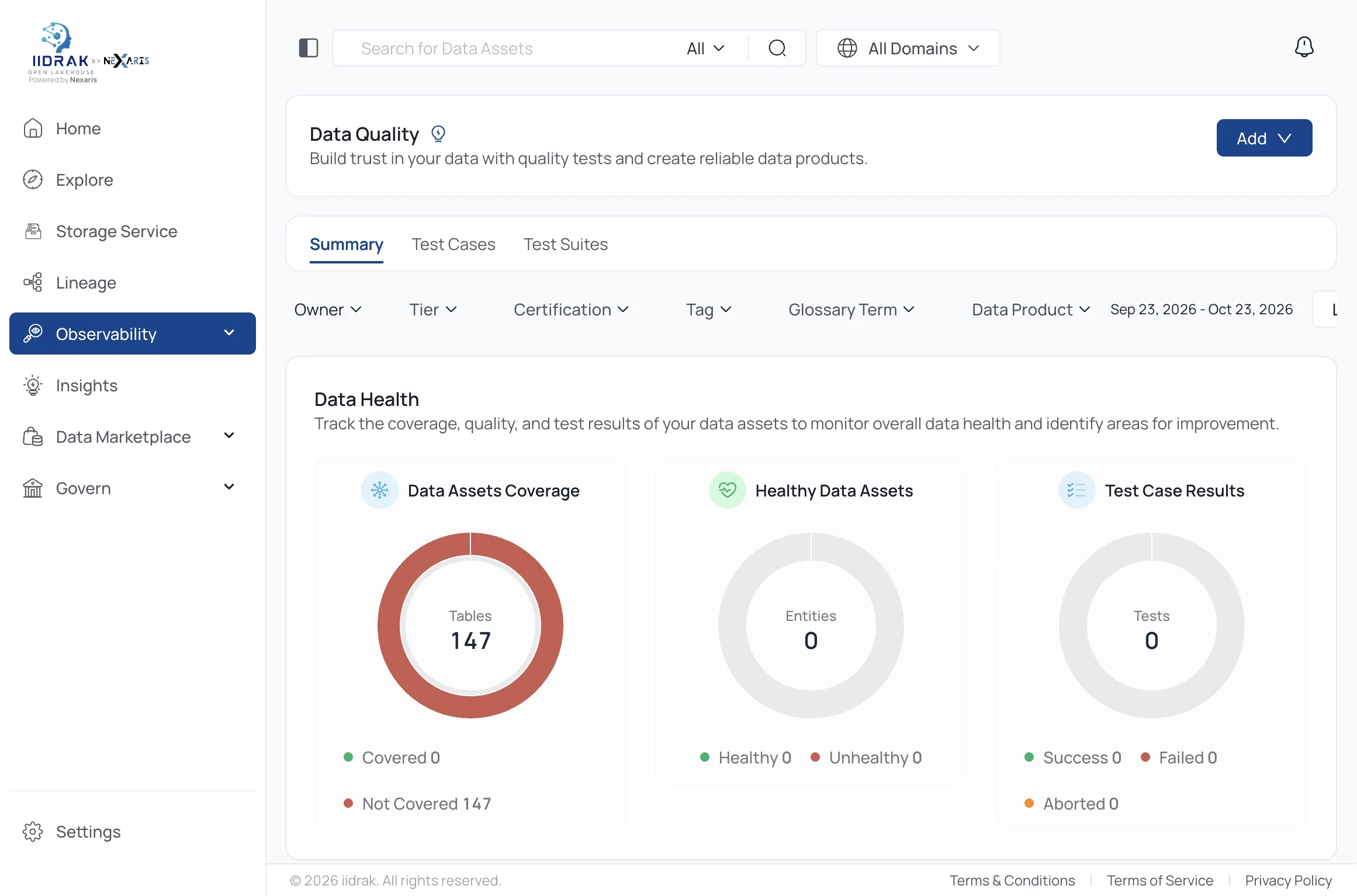Click the Home icon in sidebar

(33, 128)
